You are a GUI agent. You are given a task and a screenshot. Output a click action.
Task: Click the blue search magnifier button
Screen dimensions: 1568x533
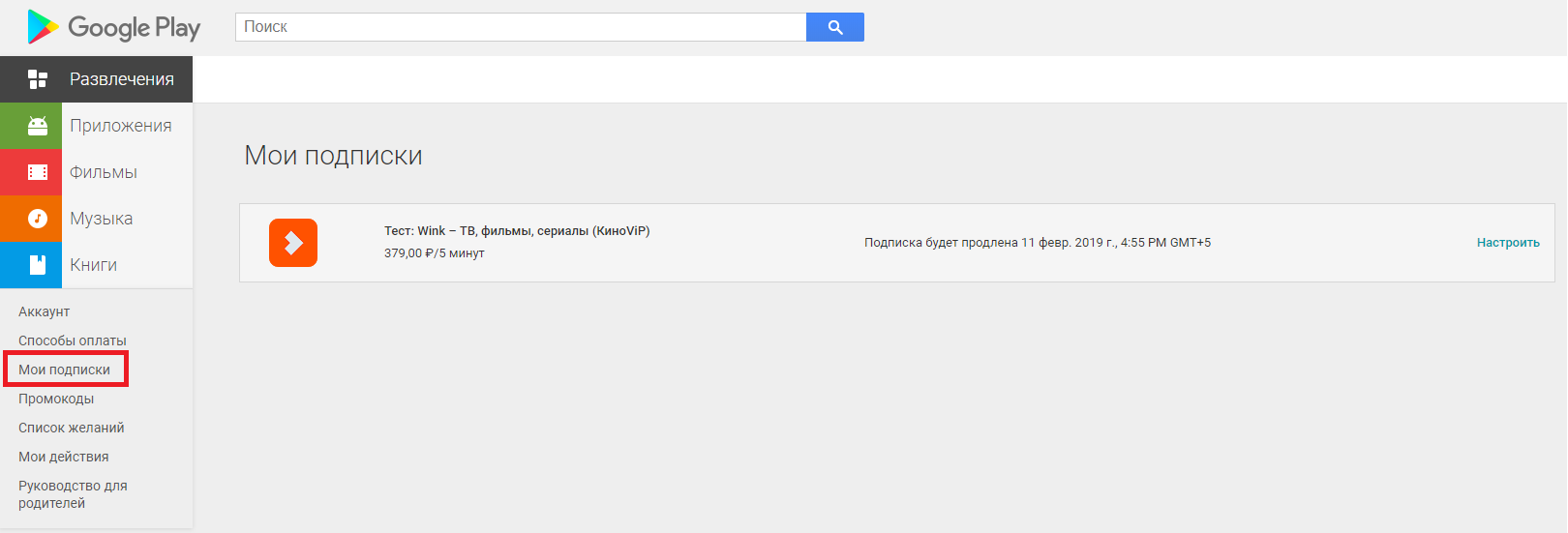835,27
